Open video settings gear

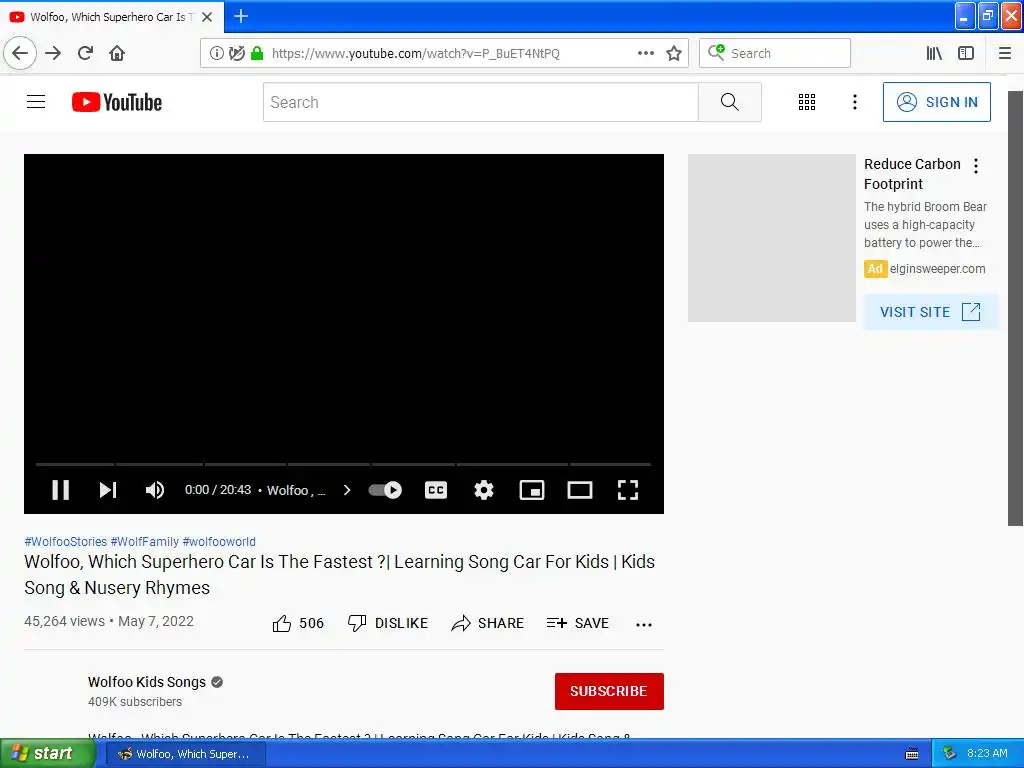[x=483, y=490]
